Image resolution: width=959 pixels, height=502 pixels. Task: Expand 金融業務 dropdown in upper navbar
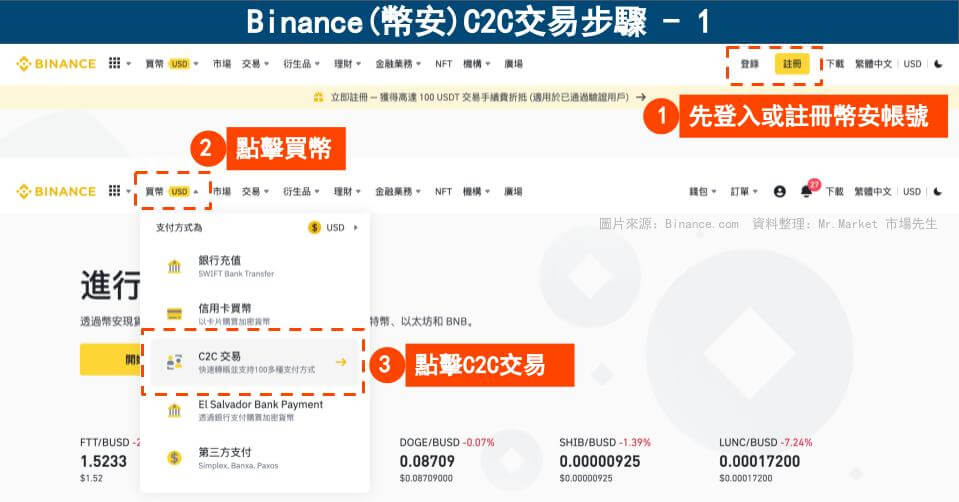tap(398, 64)
